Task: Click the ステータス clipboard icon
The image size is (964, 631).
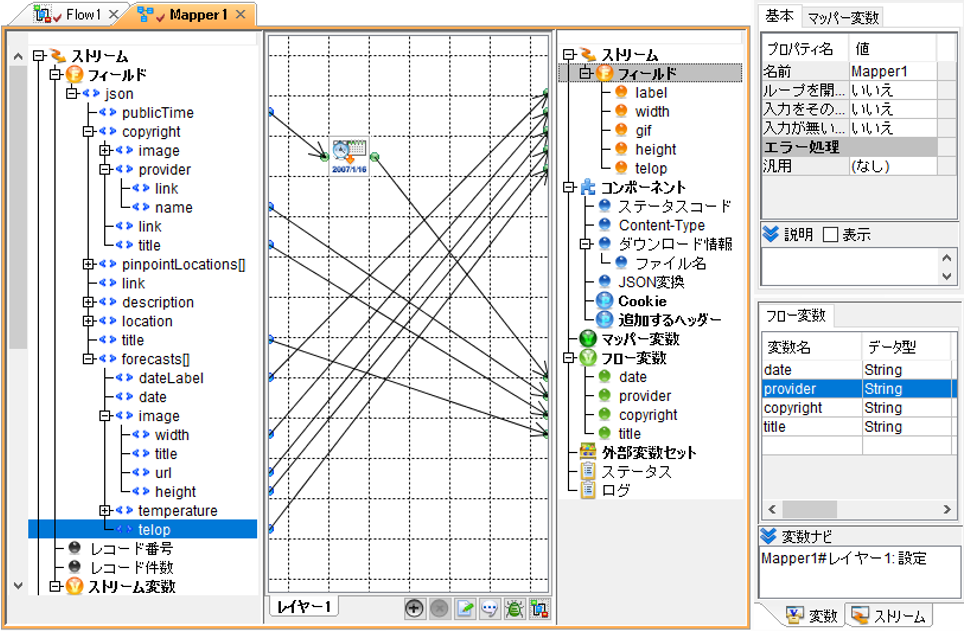Action: tap(588, 471)
